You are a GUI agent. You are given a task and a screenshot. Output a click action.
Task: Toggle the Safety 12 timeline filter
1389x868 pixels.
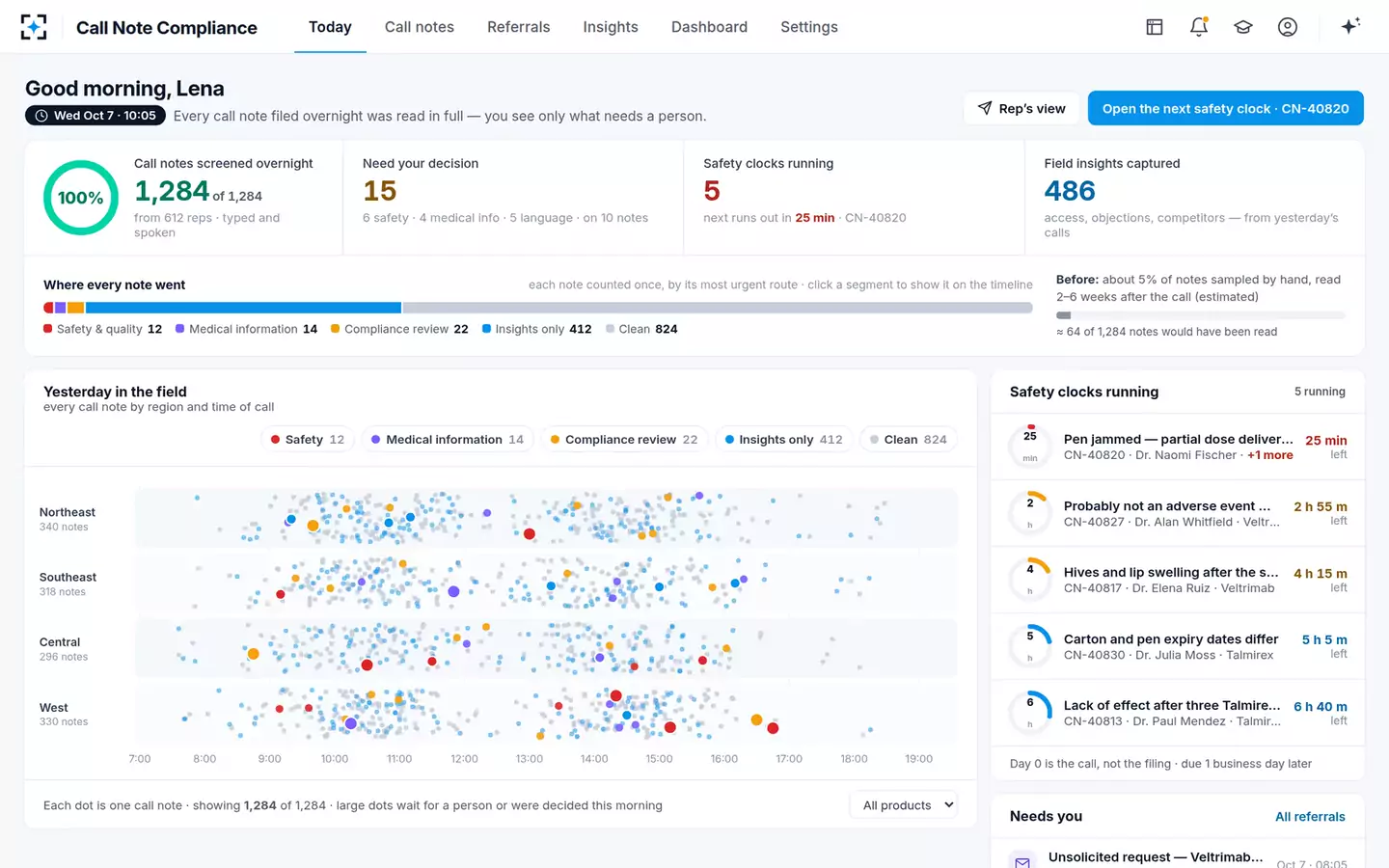click(308, 440)
